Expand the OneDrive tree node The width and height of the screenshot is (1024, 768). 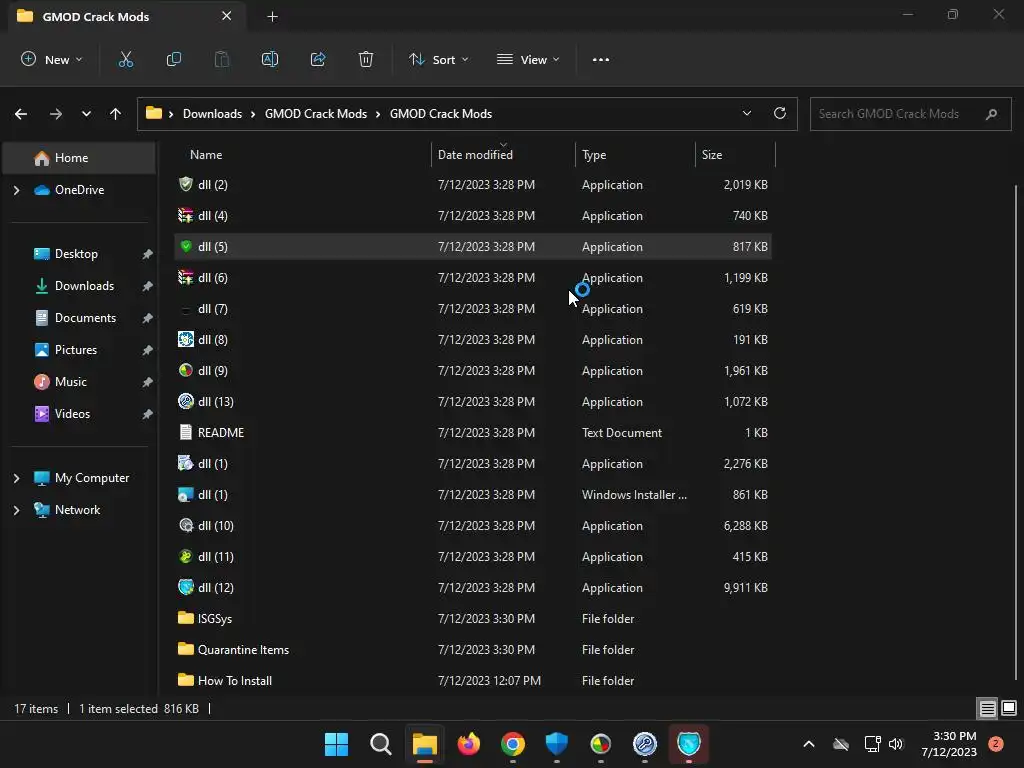(16, 190)
